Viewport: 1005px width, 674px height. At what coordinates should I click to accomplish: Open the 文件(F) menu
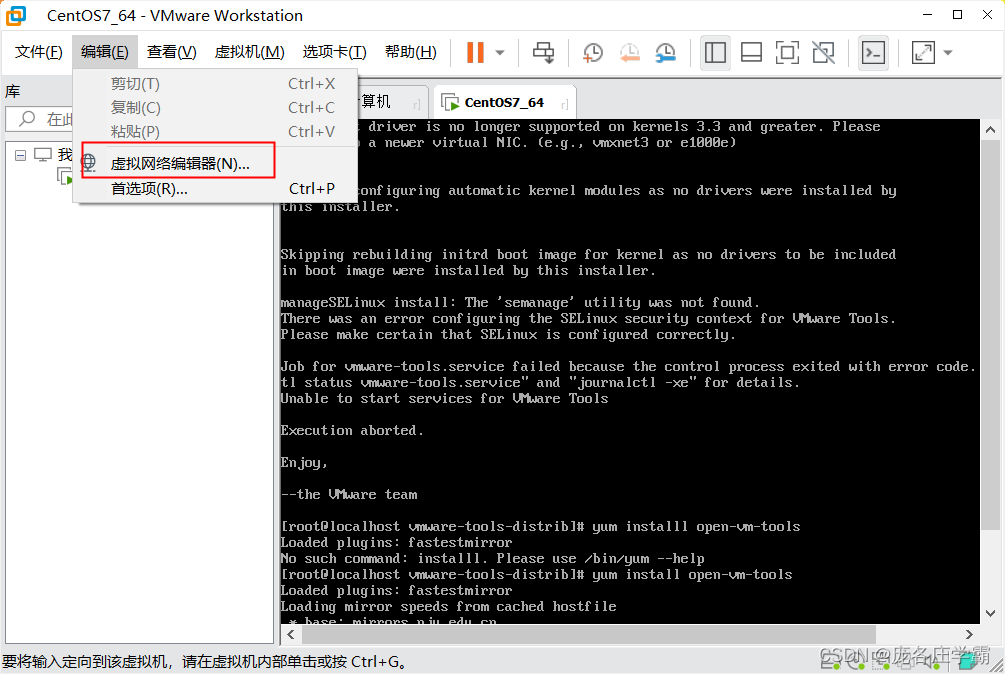click(x=38, y=52)
